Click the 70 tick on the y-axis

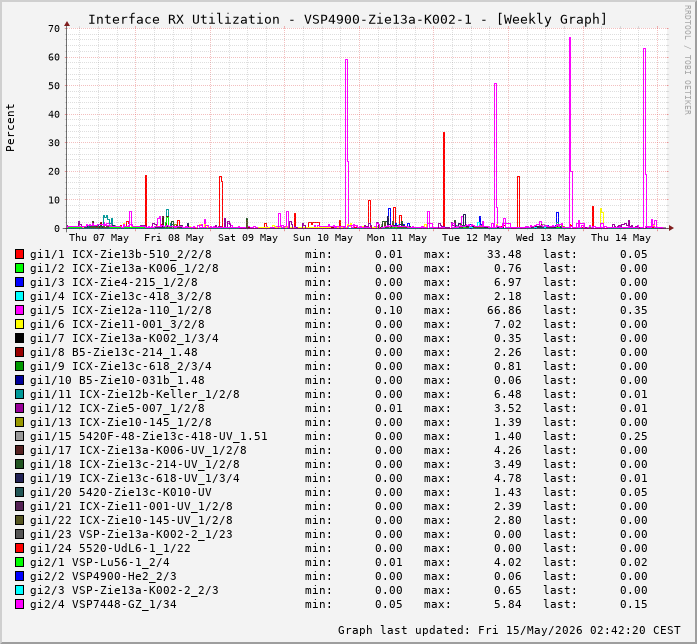[54, 29]
